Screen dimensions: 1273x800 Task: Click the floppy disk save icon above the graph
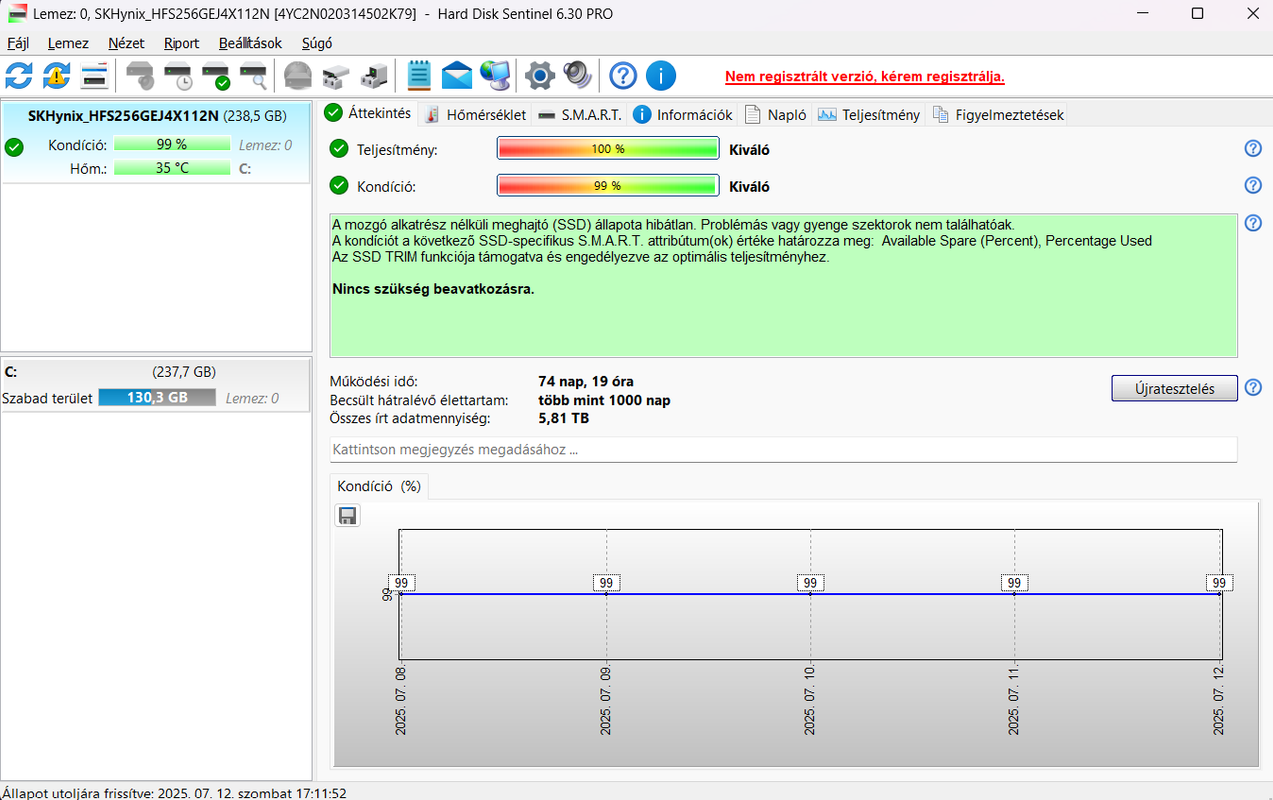click(x=348, y=516)
